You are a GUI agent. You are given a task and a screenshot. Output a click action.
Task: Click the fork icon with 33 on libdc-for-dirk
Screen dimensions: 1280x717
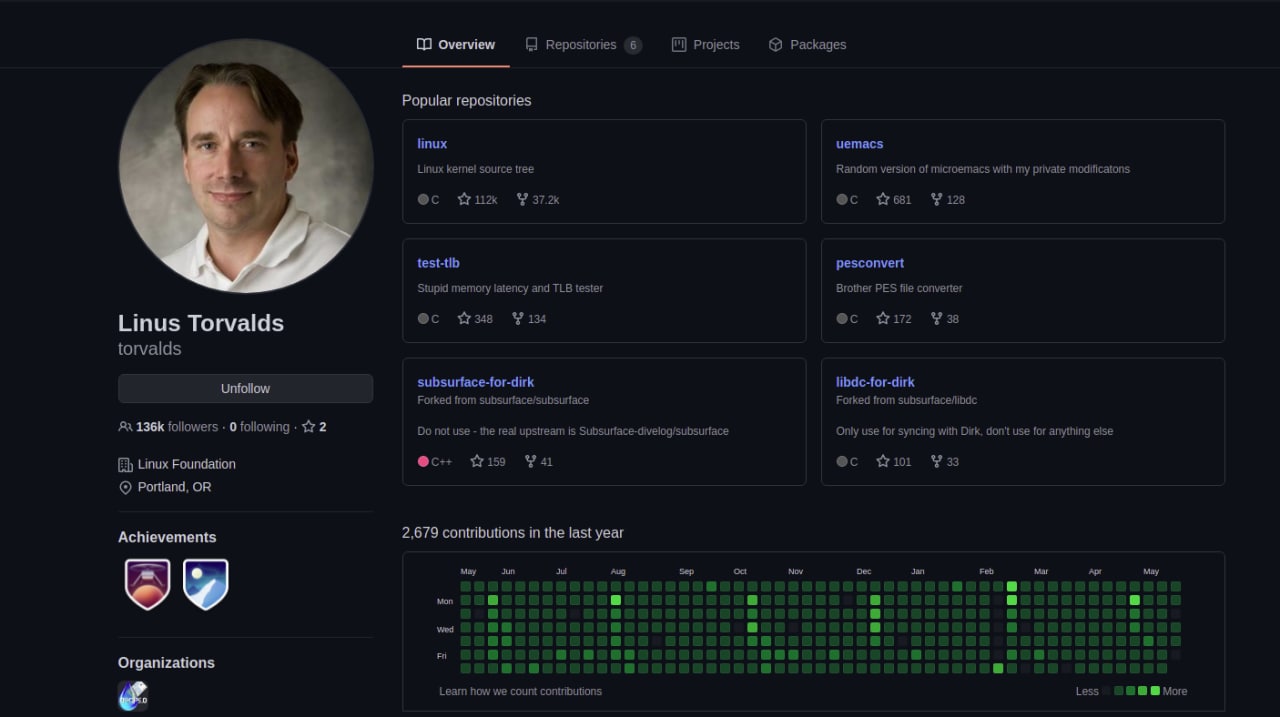pos(936,461)
